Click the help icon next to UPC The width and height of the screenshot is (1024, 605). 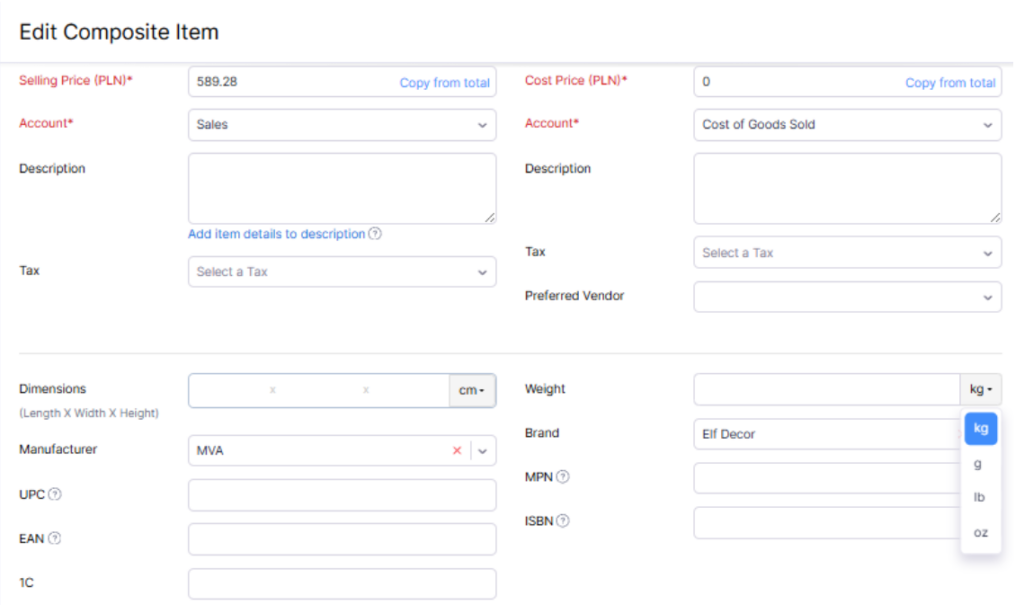pos(55,494)
